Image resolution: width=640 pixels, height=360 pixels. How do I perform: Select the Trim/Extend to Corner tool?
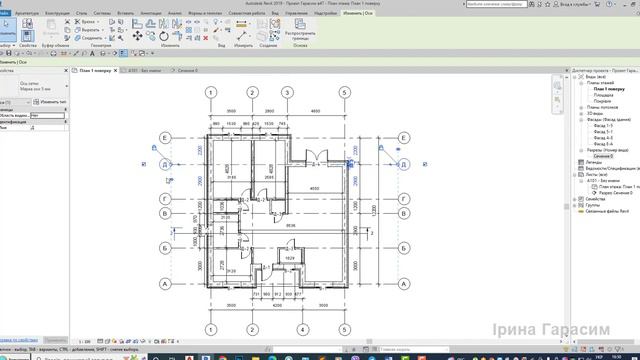coord(177,36)
